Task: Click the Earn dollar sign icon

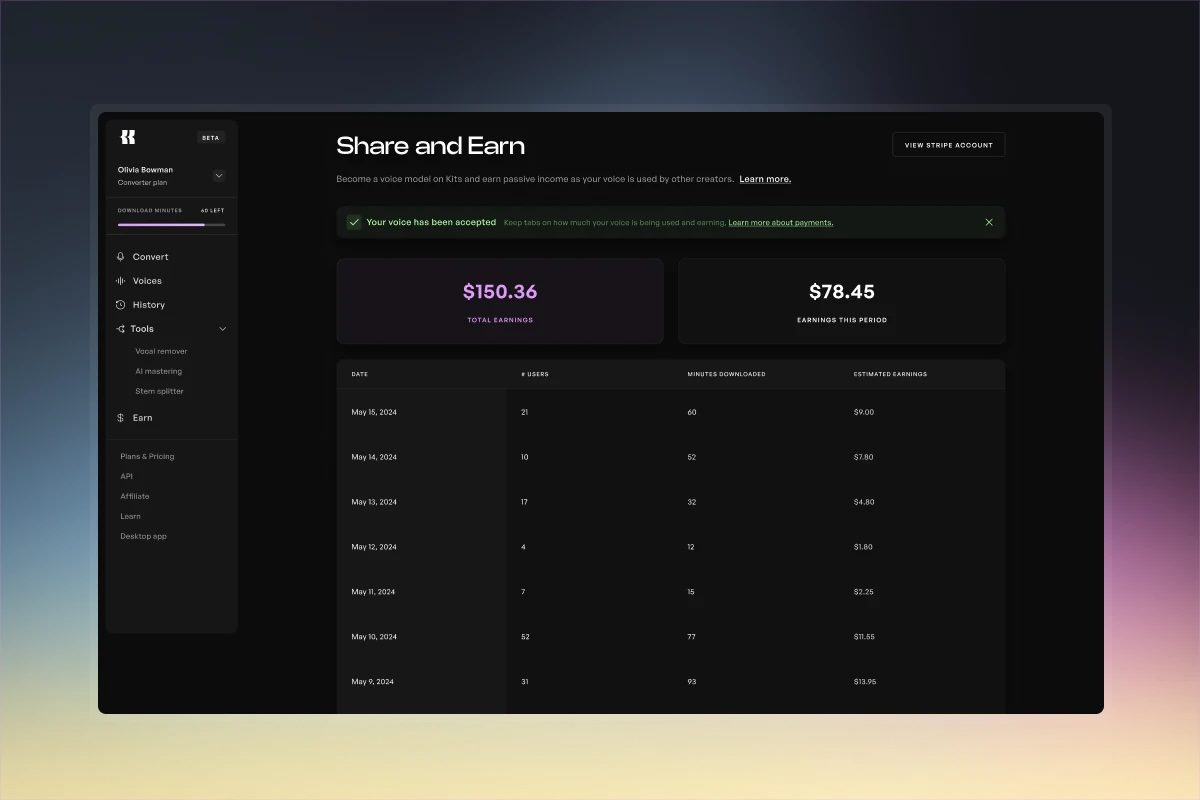Action: [x=121, y=418]
